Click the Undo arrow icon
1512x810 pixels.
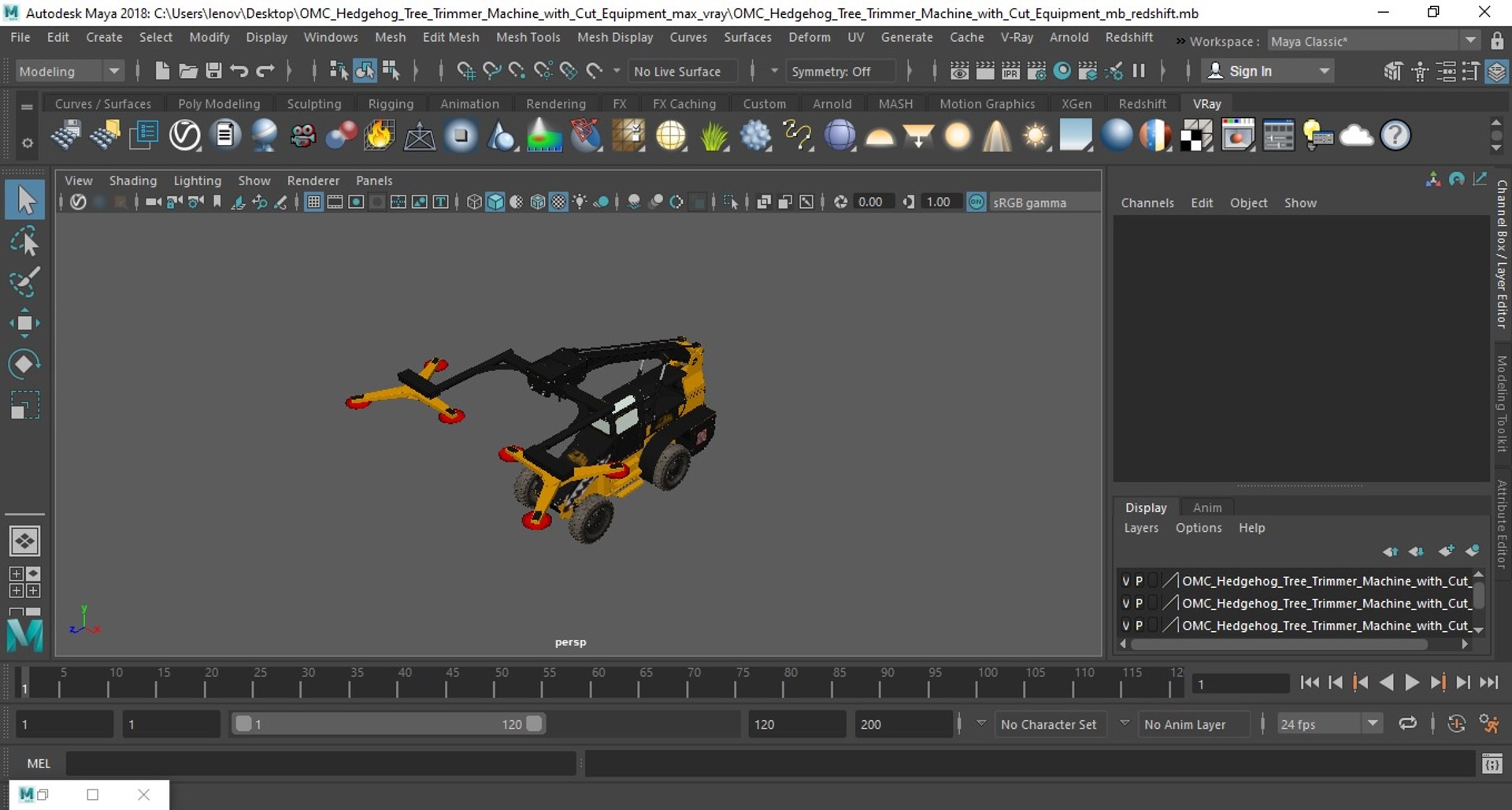coord(239,71)
